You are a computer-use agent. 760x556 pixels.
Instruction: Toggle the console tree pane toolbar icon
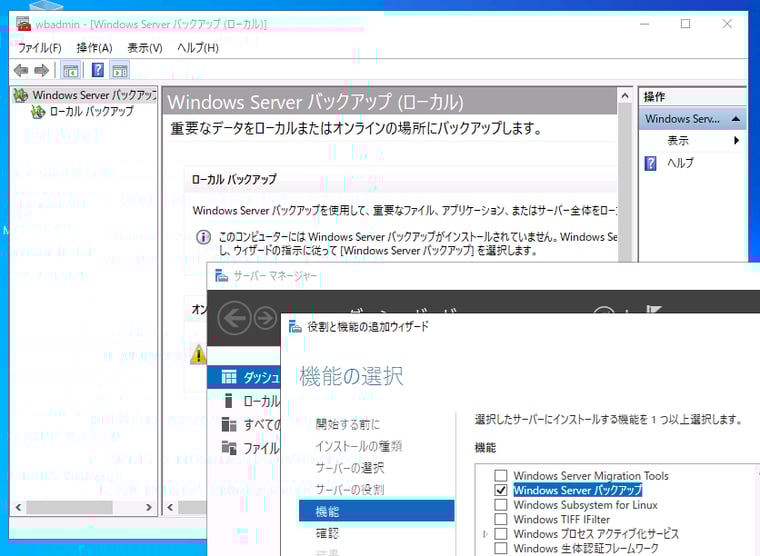coord(70,71)
